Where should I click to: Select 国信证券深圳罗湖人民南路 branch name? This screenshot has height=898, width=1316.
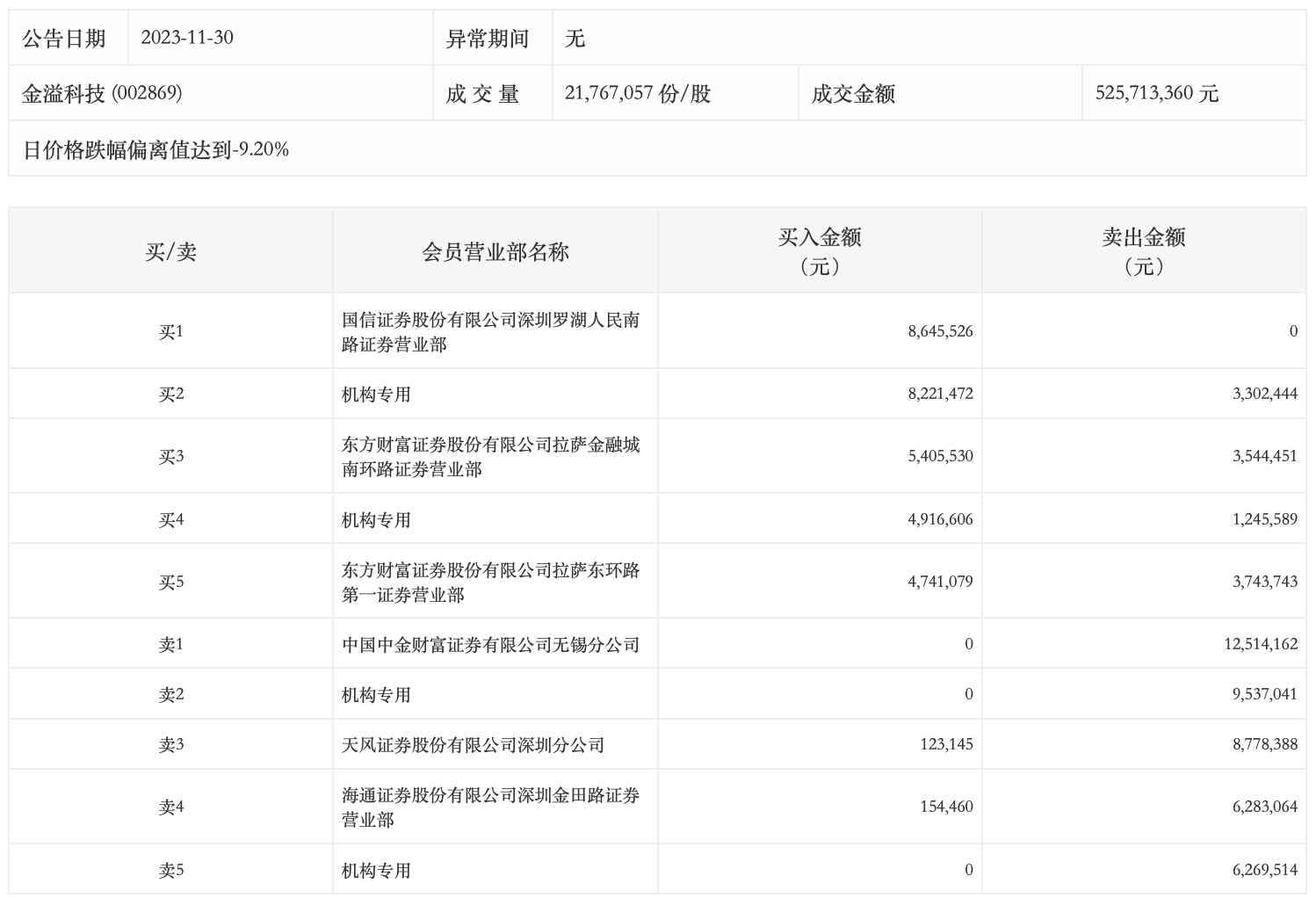[x=490, y=332]
